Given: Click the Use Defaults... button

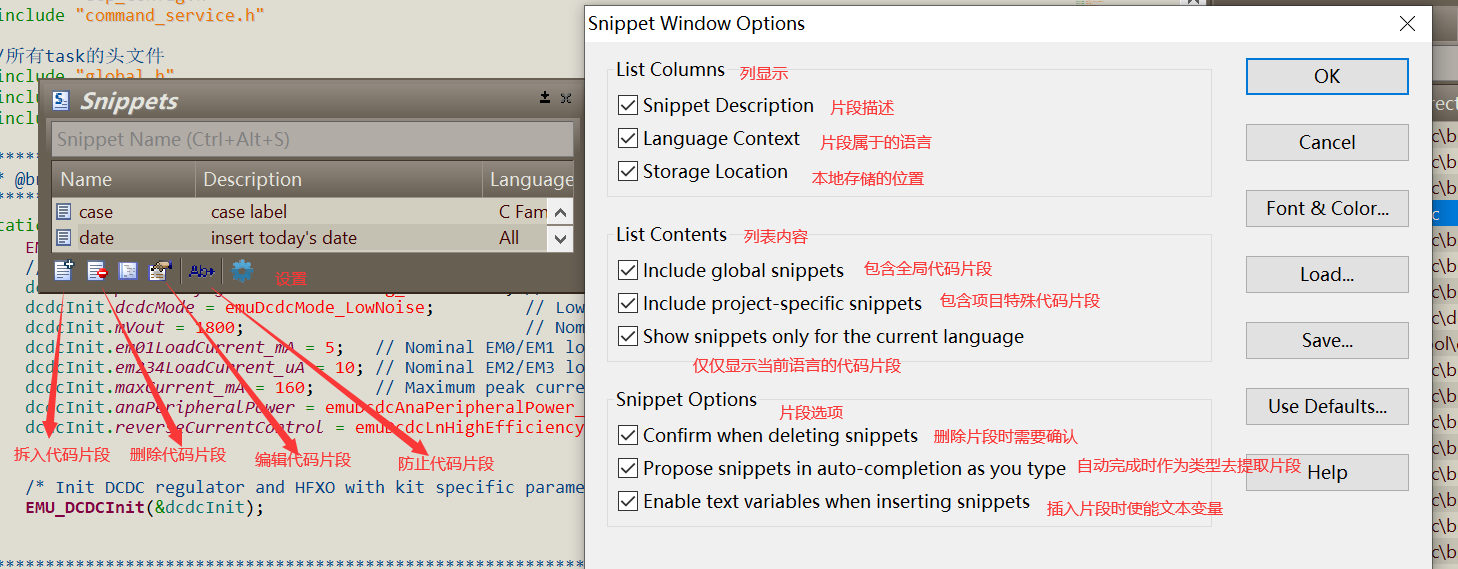Looking at the screenshot, I should [1327, 406].
